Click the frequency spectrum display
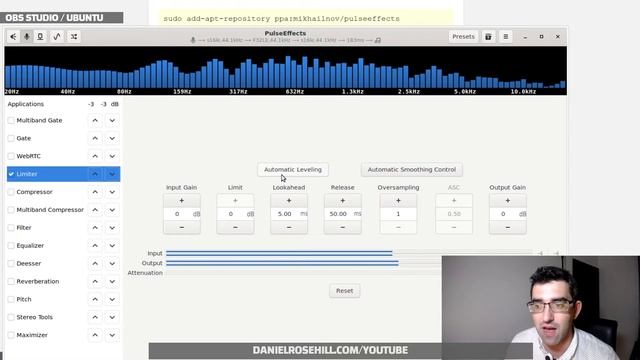Screen dimensions: 640x360 (x=285, y=71)
